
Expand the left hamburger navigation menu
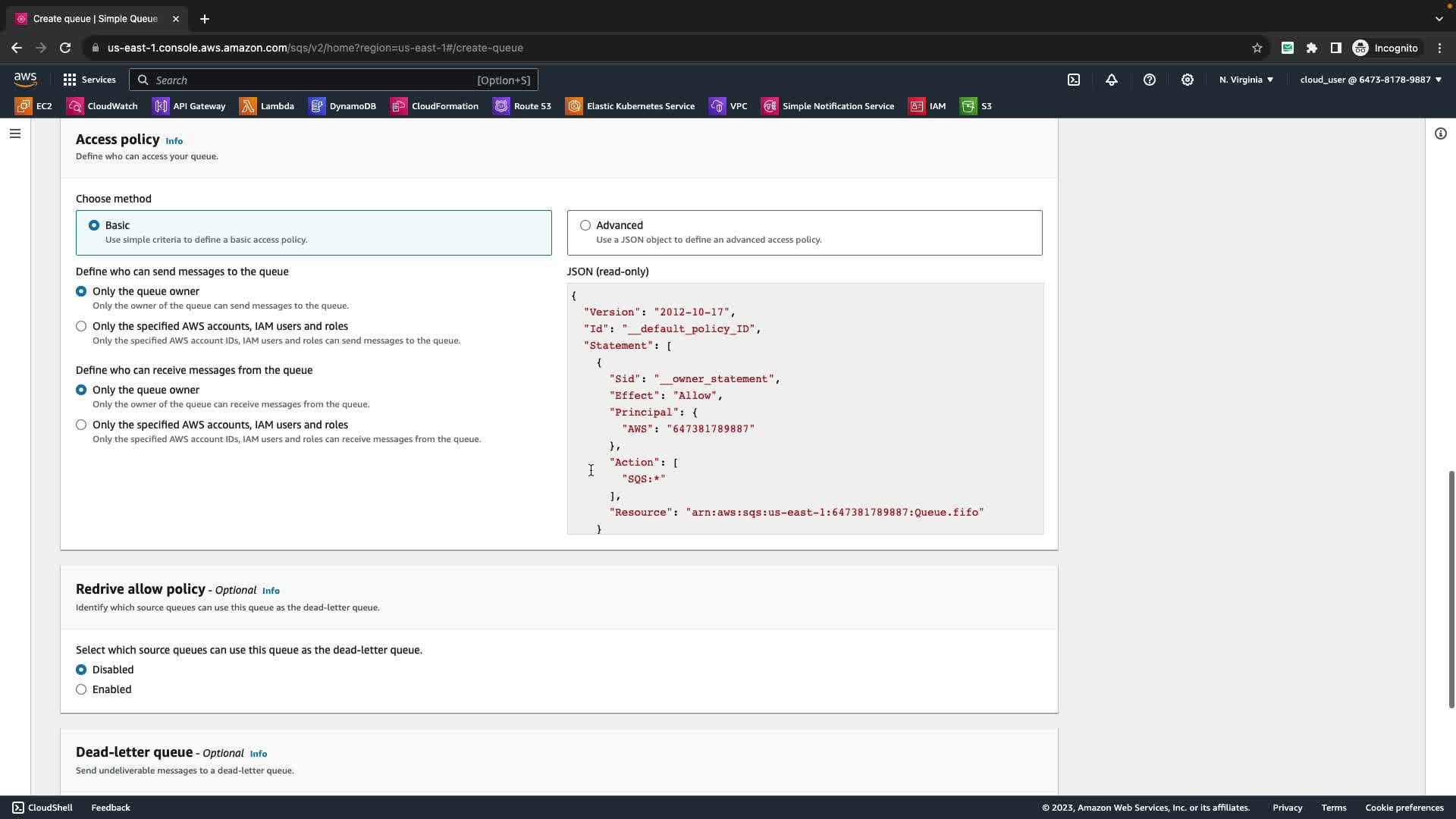[15, 133]
